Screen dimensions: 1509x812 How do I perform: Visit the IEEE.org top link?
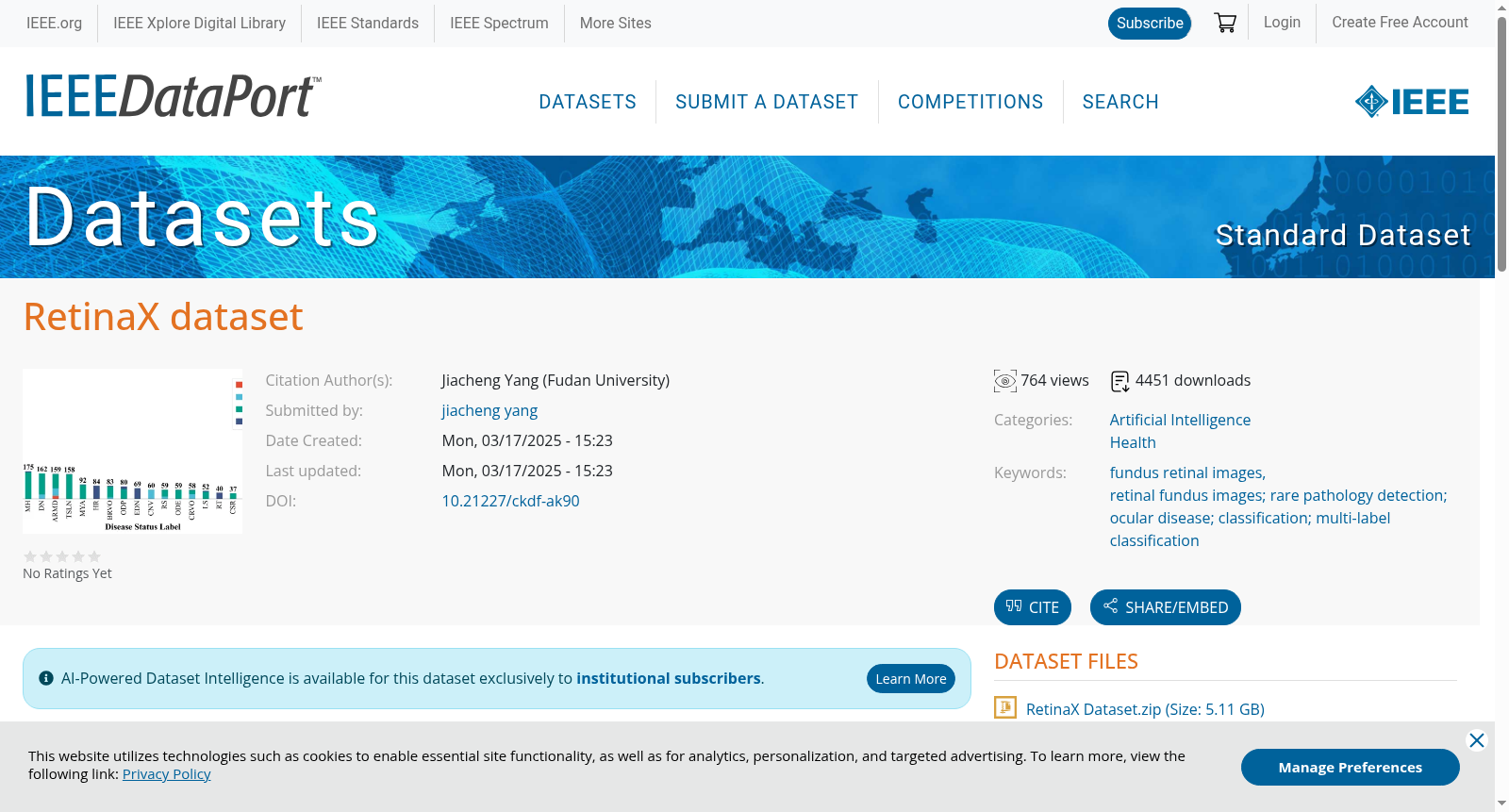click(54, 23)
